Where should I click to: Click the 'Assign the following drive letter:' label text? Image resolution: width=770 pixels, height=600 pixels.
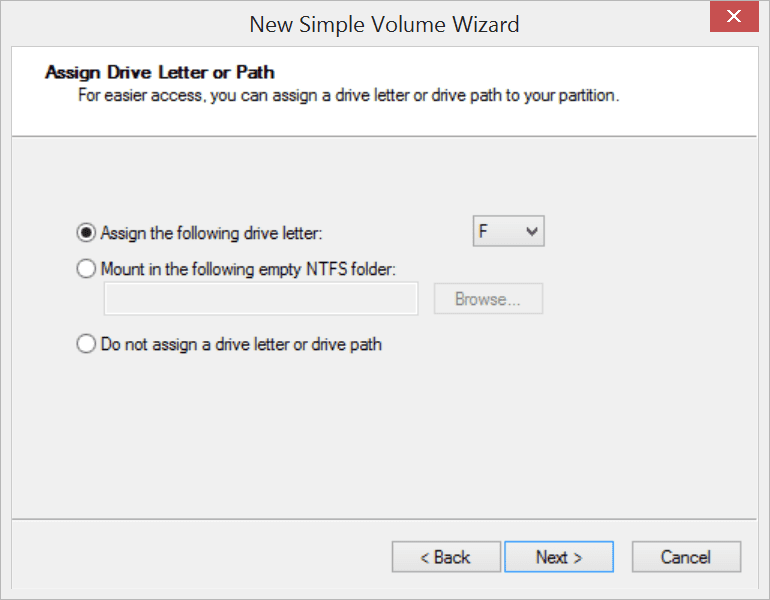tap(211, 233)
